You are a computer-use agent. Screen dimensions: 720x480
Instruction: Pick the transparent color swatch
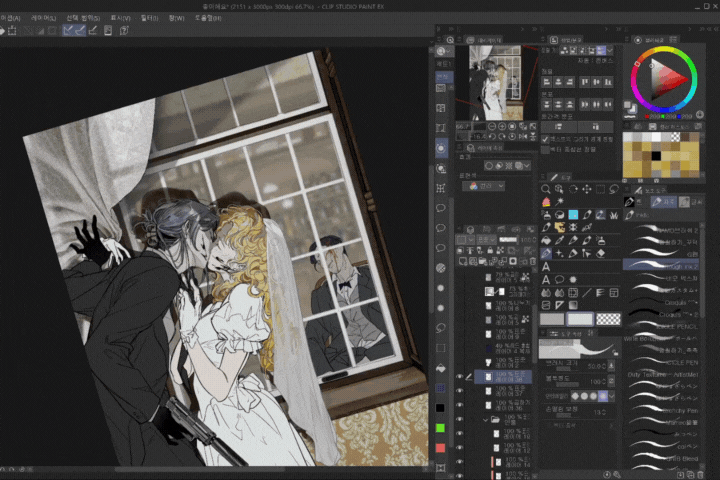point(608,319)
